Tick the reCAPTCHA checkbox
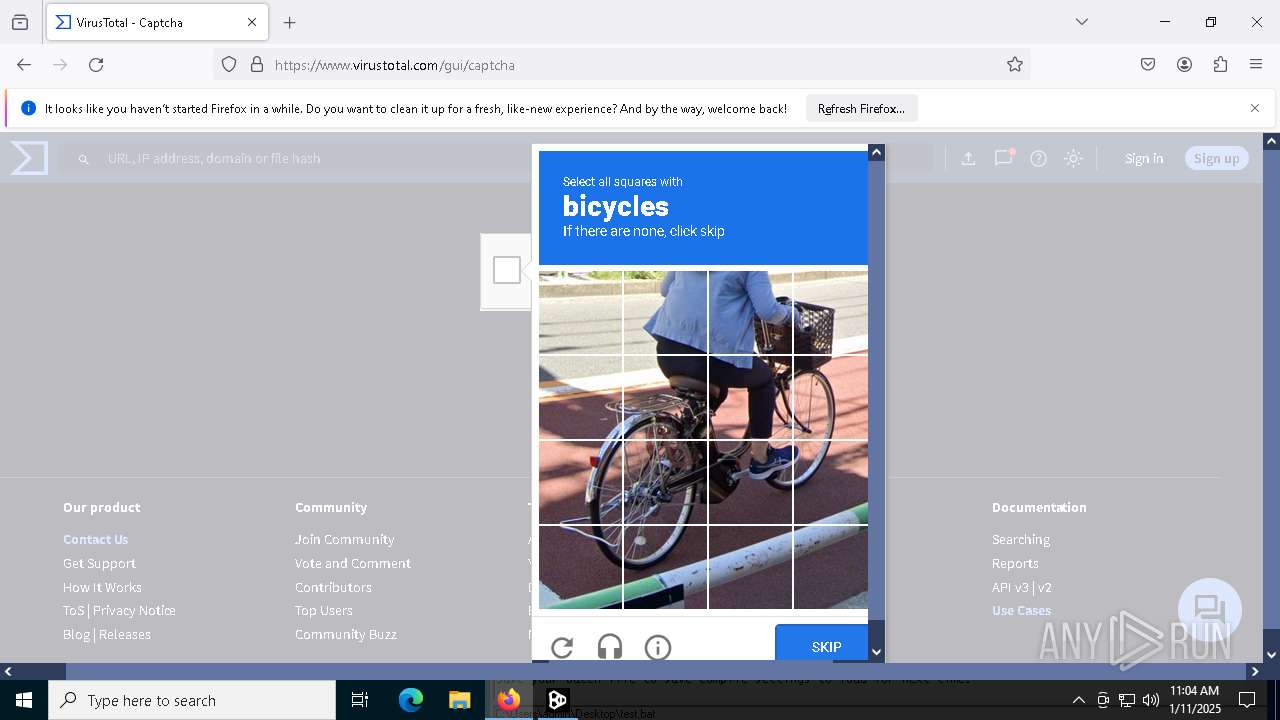Image resolution: width=1280 pixels, height=720 pixels. (x=507, y=270)
